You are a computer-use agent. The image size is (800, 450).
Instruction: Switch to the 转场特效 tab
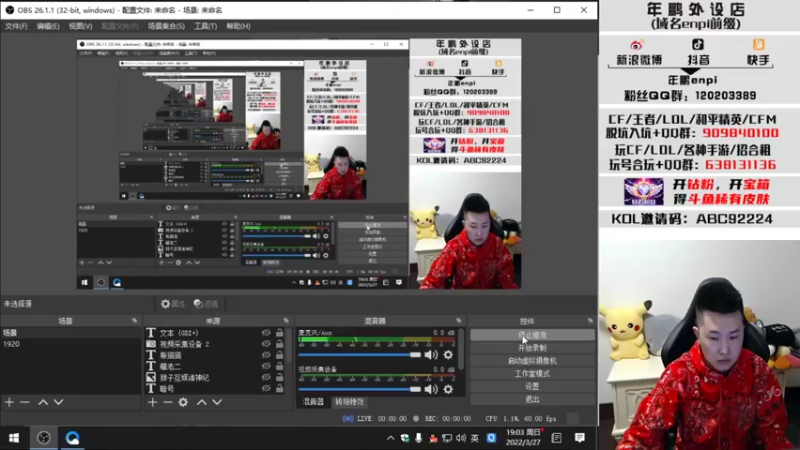pos(349,402)
